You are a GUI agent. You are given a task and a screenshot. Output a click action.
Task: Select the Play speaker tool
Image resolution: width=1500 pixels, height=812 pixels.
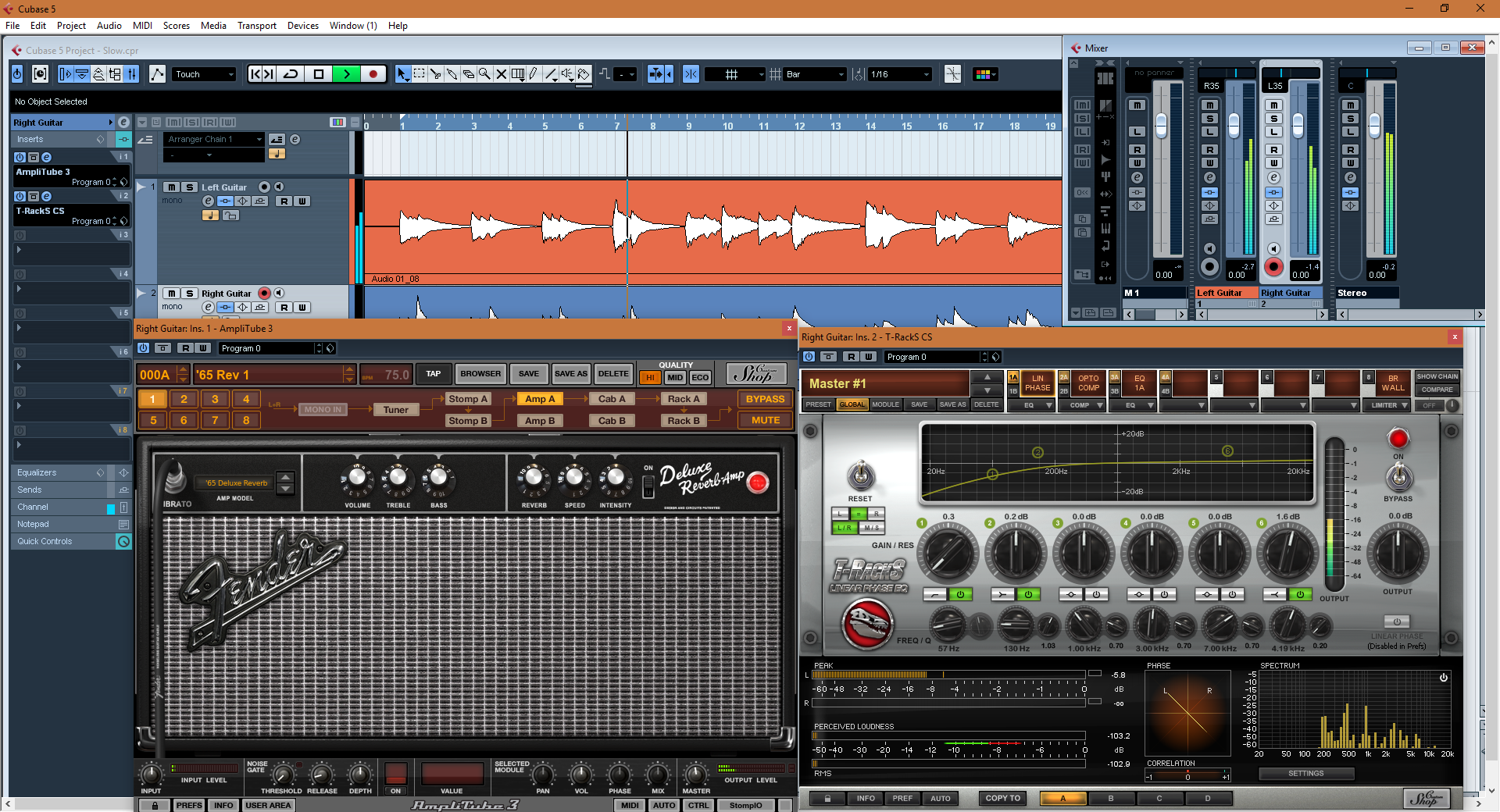pos(567,74)
